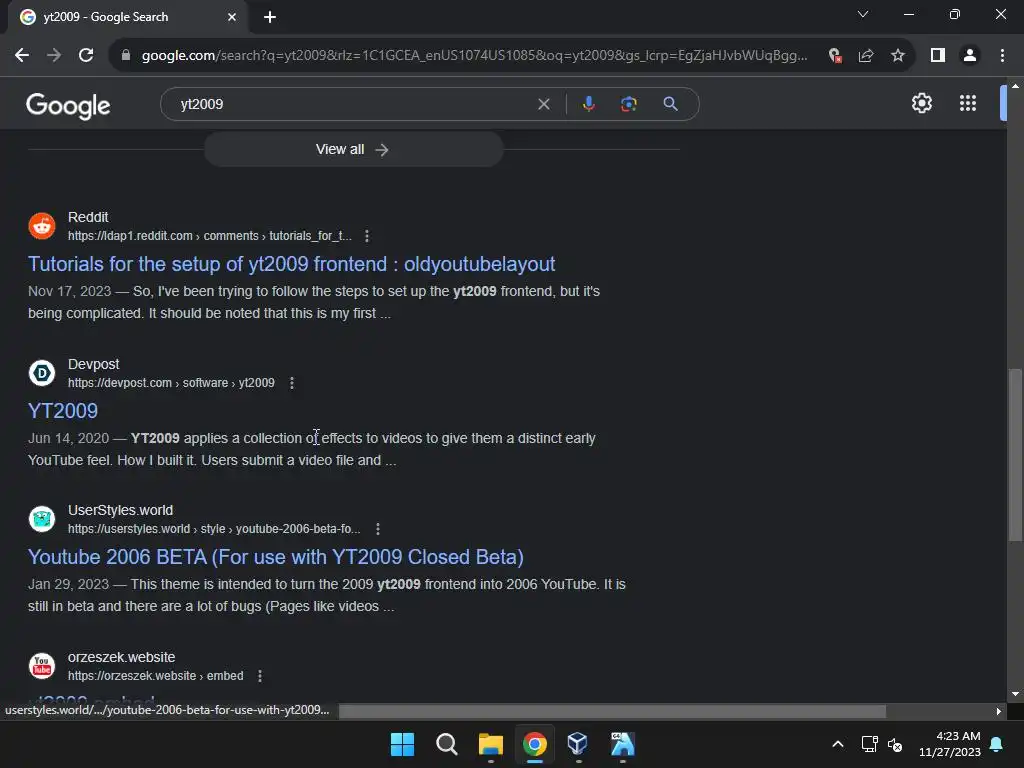
Task: Click the address bar URL
Action: point(474,56)
